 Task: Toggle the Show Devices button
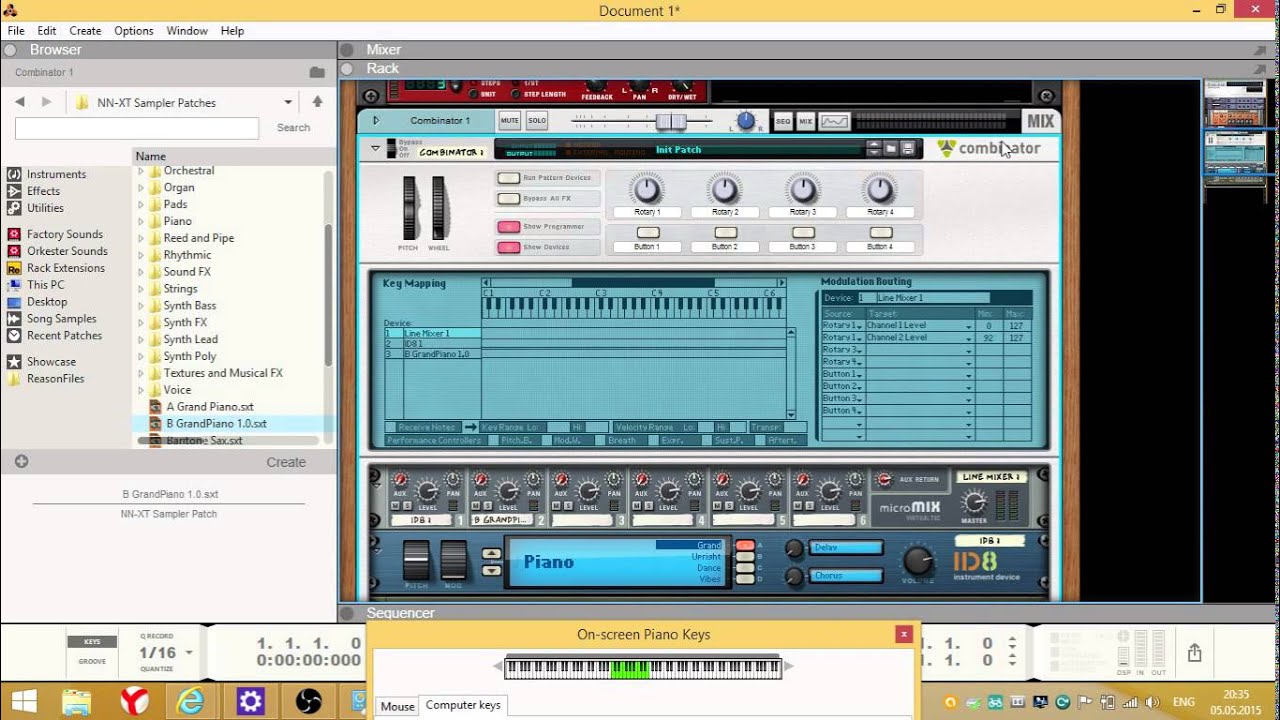pos(509,247)
